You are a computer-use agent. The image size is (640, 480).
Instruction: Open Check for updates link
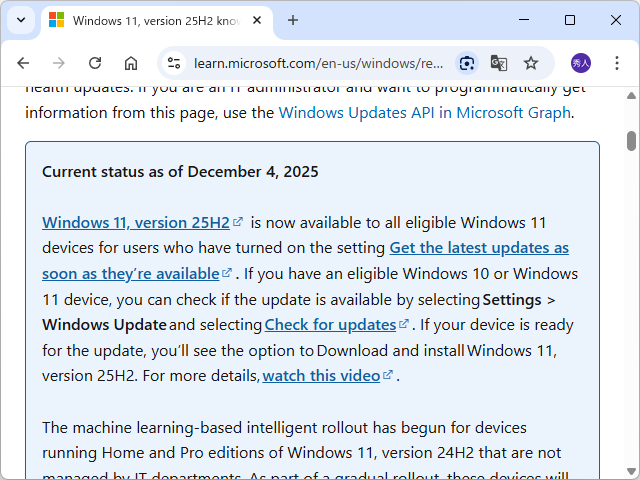(x=336, y=325)
